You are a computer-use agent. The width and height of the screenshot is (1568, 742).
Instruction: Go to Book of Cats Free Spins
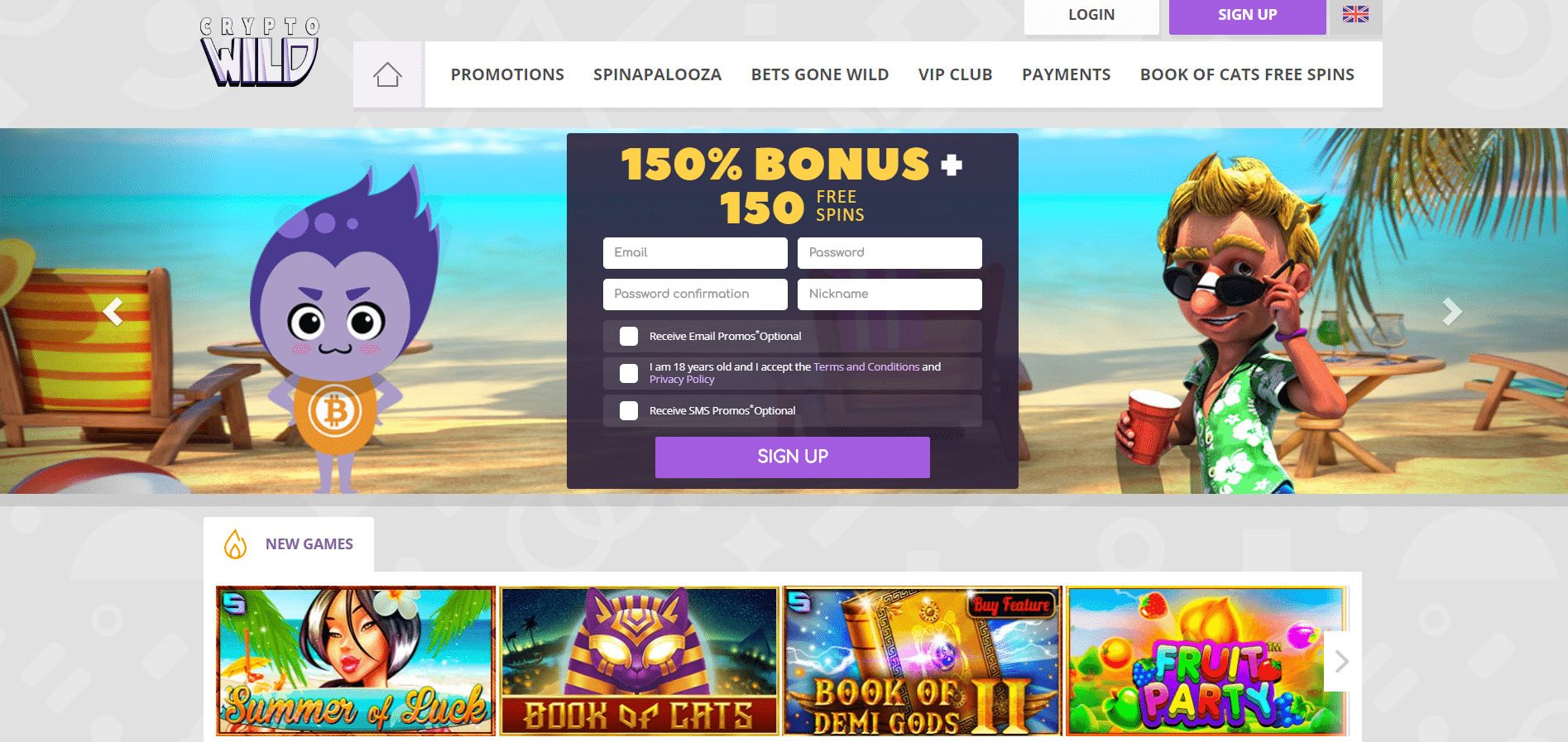pyautogui.click(x=1247, y=74)
